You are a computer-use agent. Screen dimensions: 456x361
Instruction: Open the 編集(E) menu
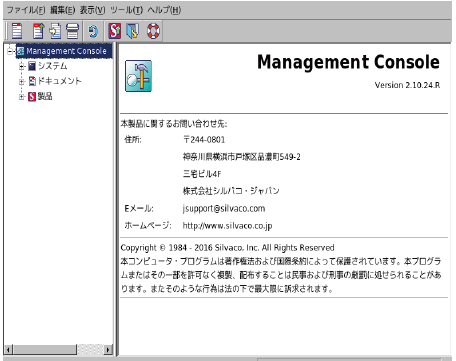click(x=62, y=10)
